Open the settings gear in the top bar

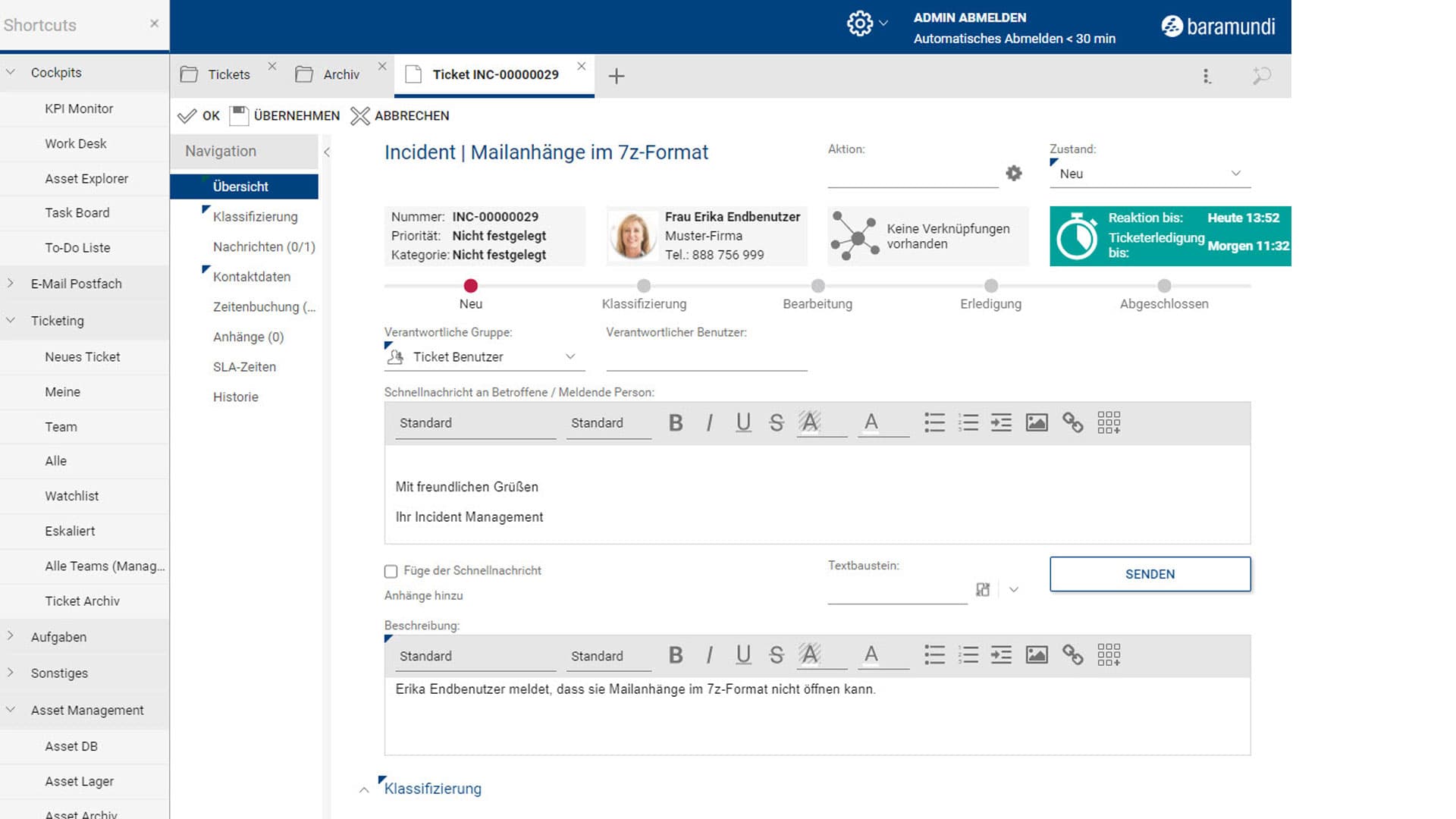pyautogui.click(x=859, y=24)
